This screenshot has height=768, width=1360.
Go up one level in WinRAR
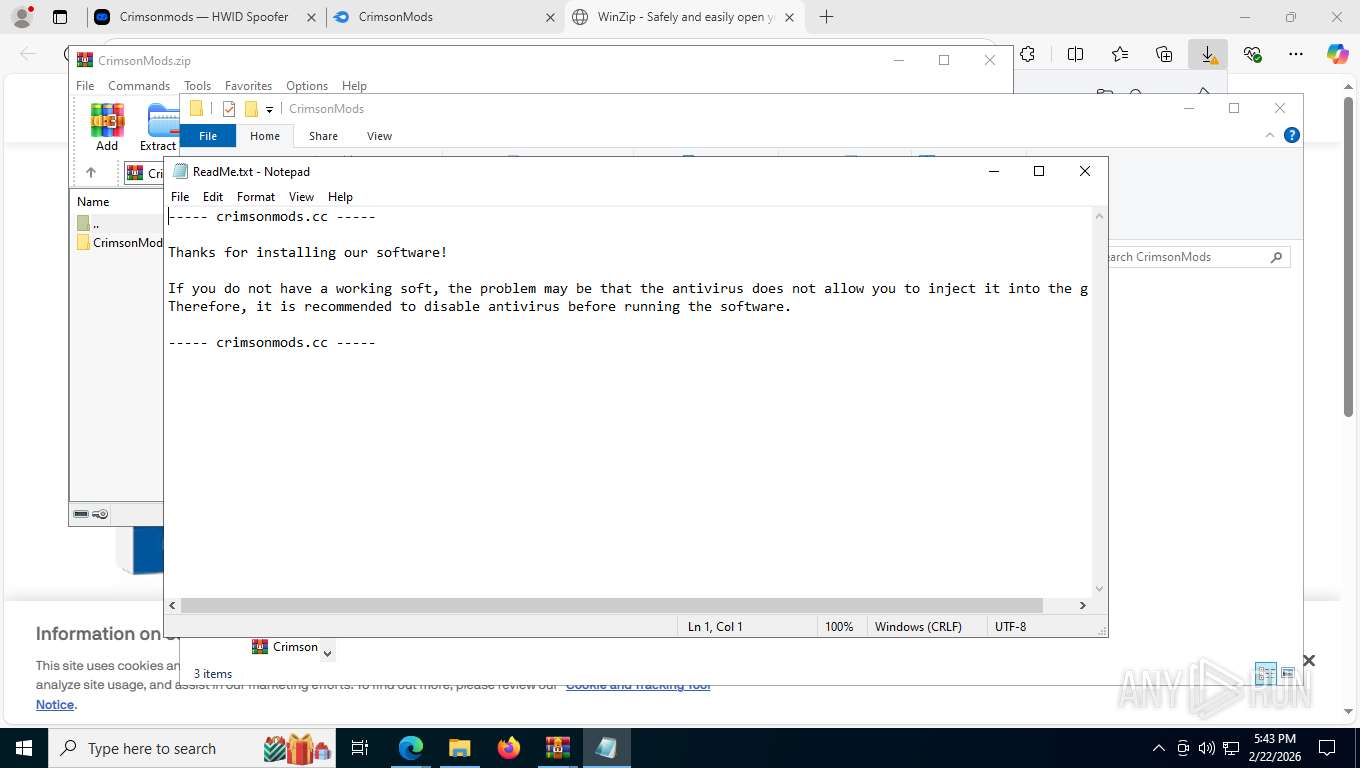(x=91, y=173)
